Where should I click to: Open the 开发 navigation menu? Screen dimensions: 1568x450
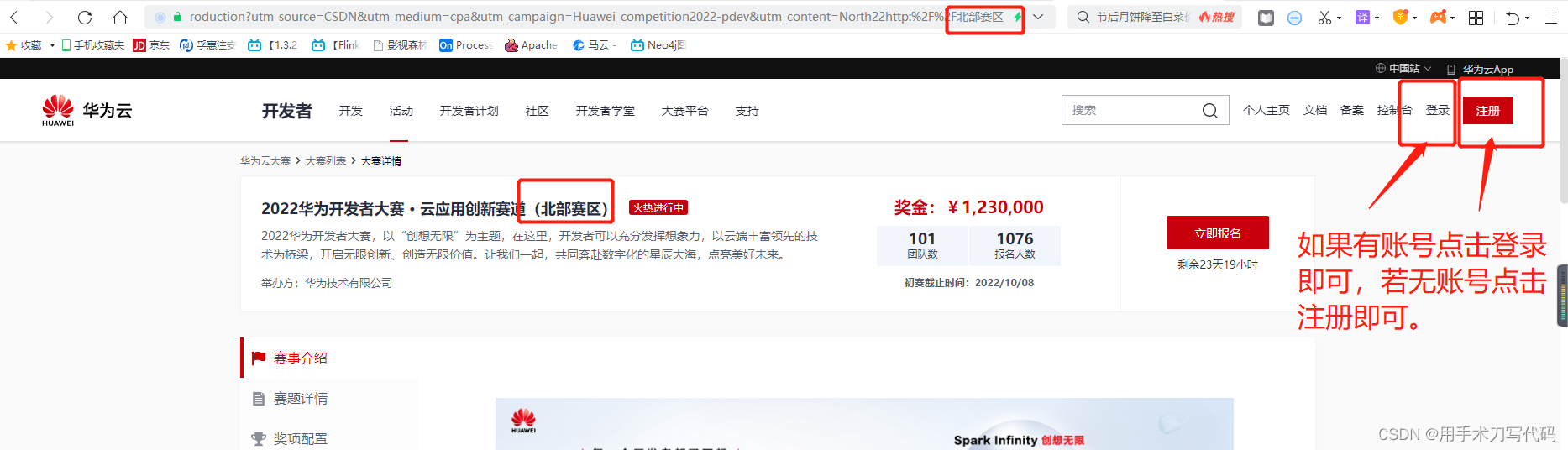click(351, 111)
